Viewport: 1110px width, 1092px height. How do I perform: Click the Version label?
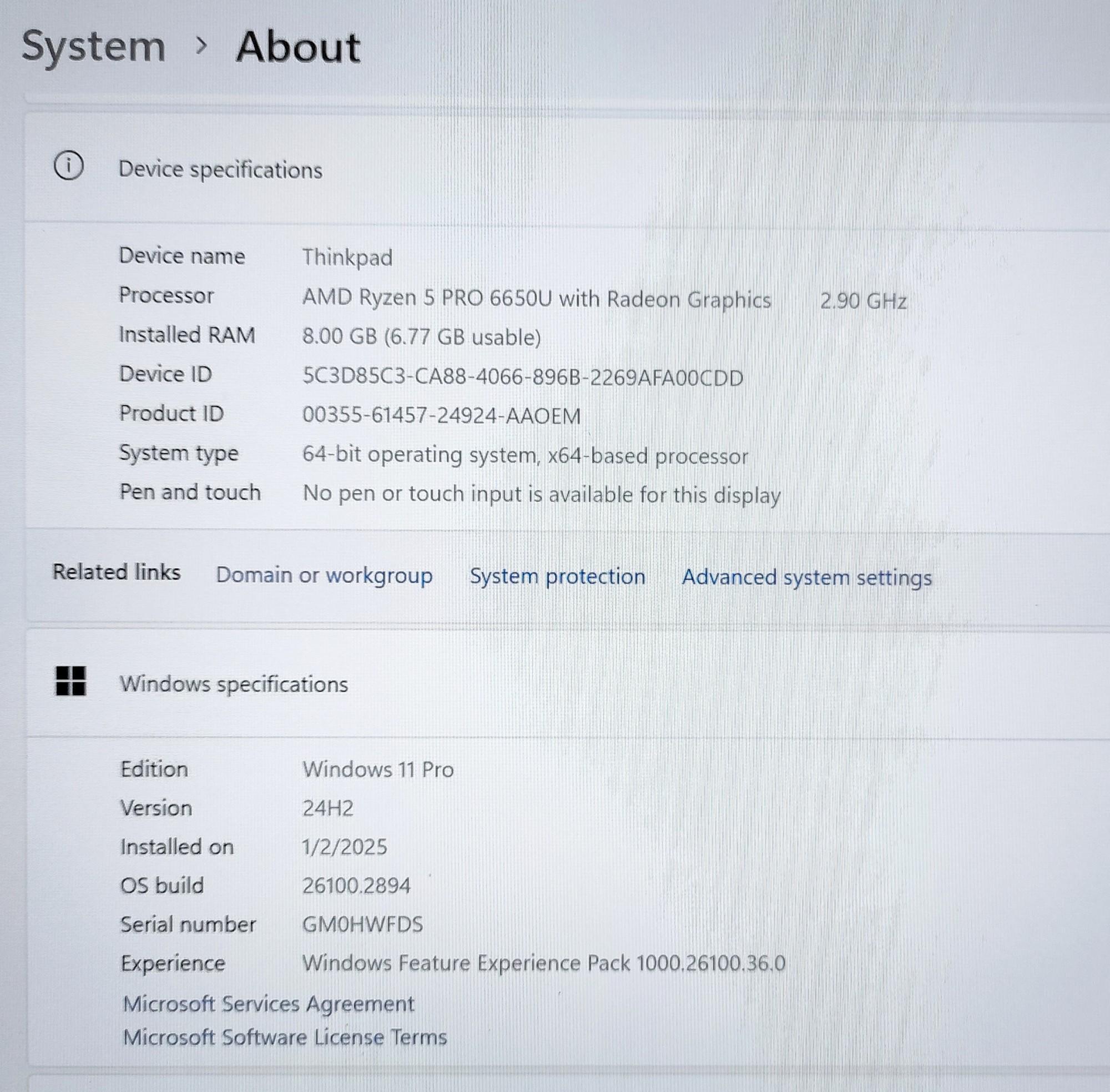pos(156,808)
